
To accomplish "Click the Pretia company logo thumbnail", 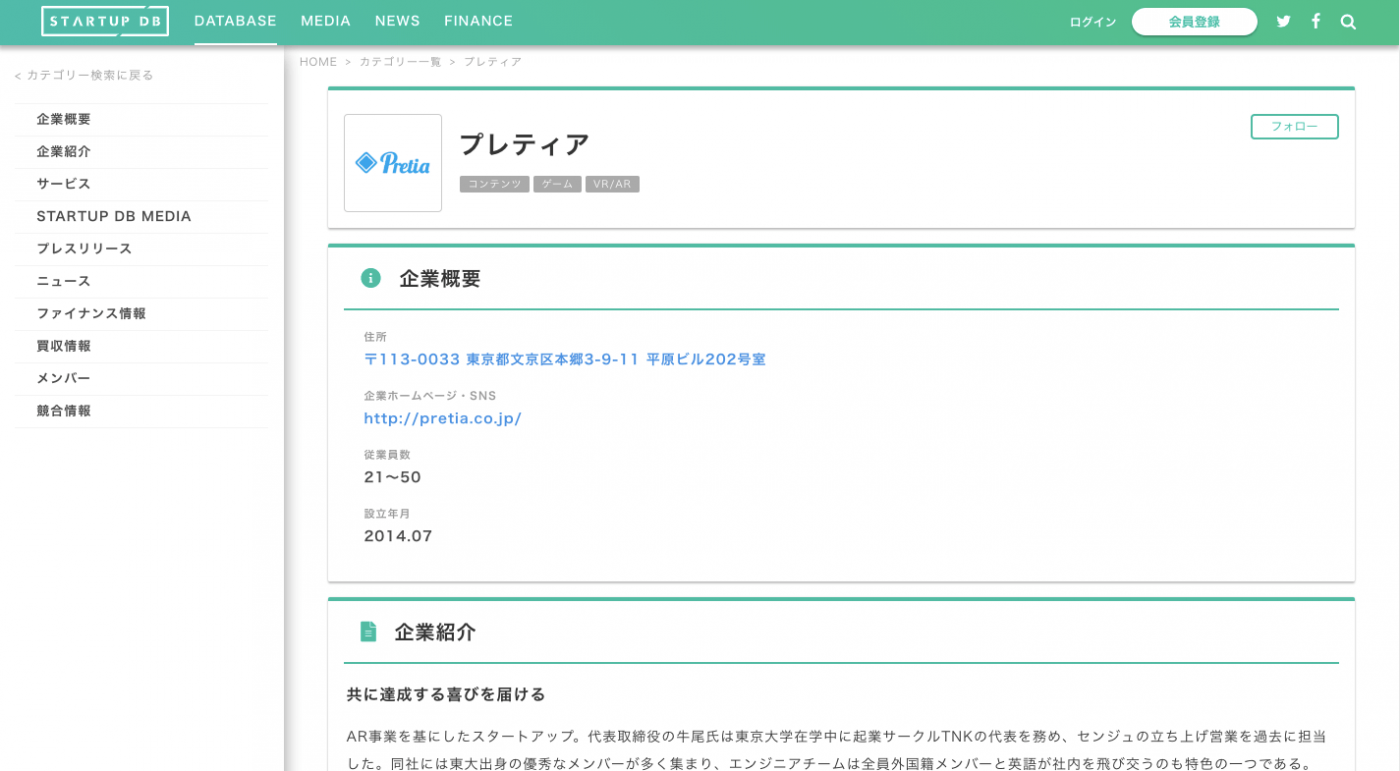I will pyautogui.click(x=393, y=163).
